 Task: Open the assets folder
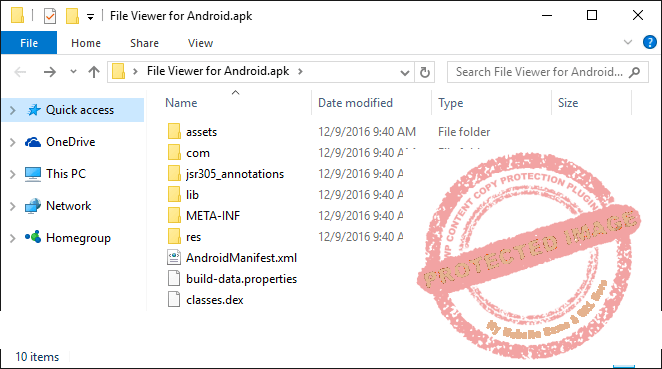[x=201, y=132]
